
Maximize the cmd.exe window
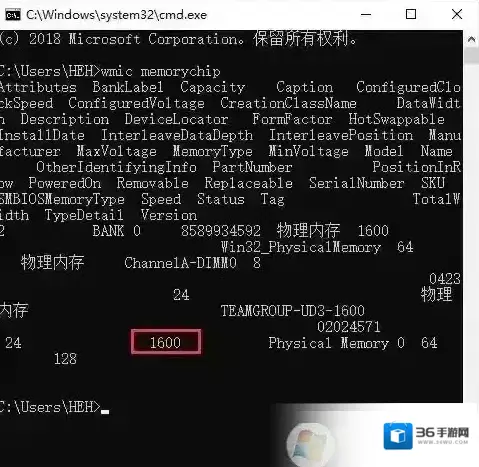point(411,14)
